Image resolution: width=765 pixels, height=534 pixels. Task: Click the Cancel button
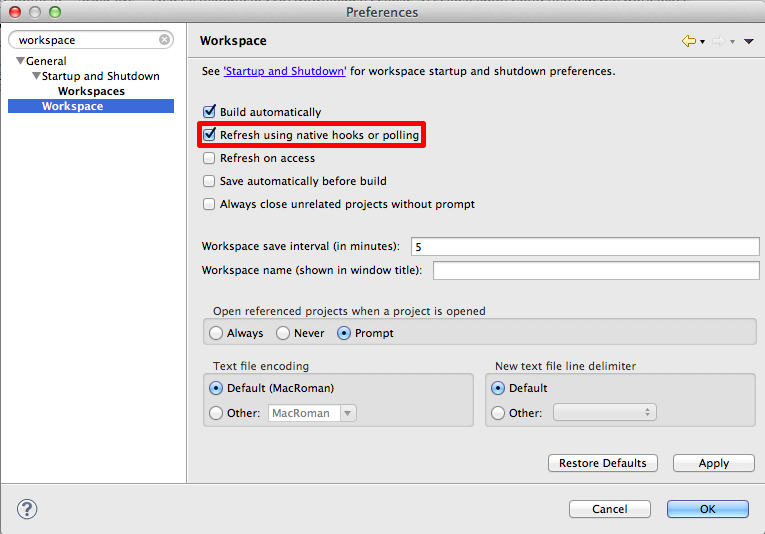tap(609, 509)
